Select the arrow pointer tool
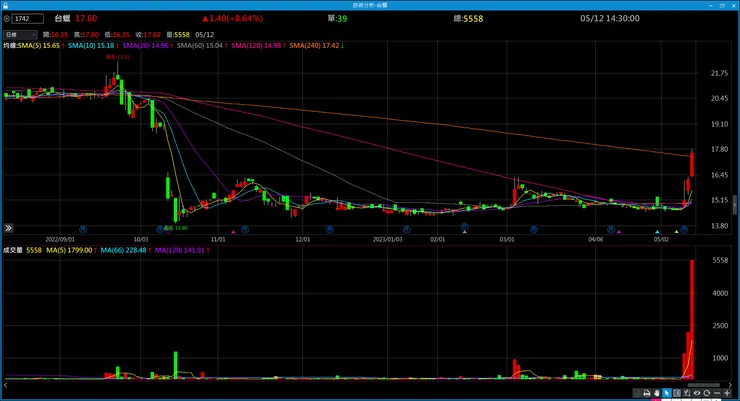 pyautogui.click(x=667, y=393)
